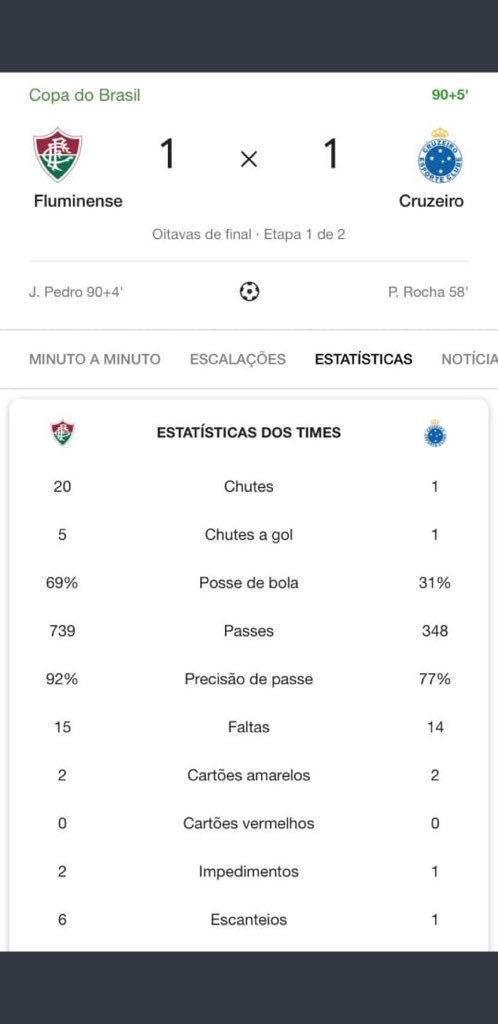Image resolution: width=498 pixels, height=1024 pixels.
Task: Open the Notícias tab
Action: pos(469,359)
